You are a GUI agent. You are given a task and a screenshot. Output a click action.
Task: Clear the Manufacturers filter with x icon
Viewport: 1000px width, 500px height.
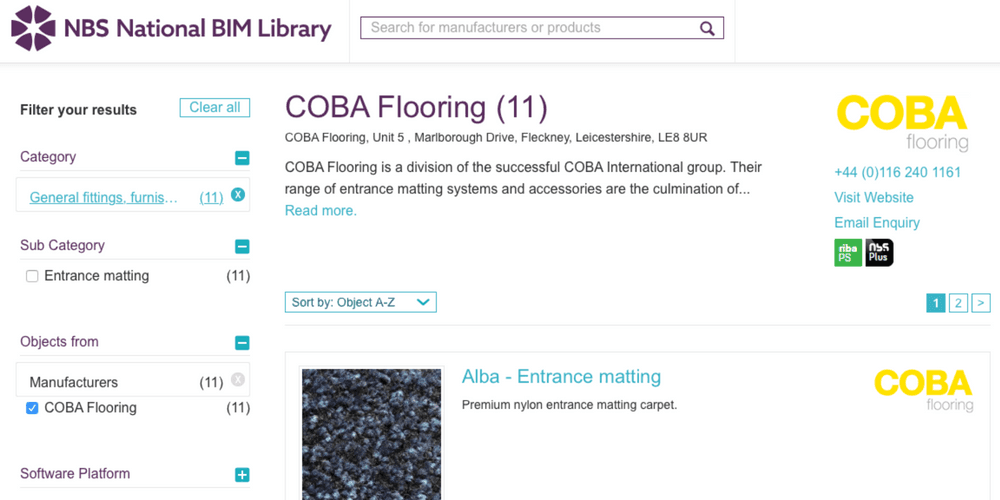pos(238,379)
